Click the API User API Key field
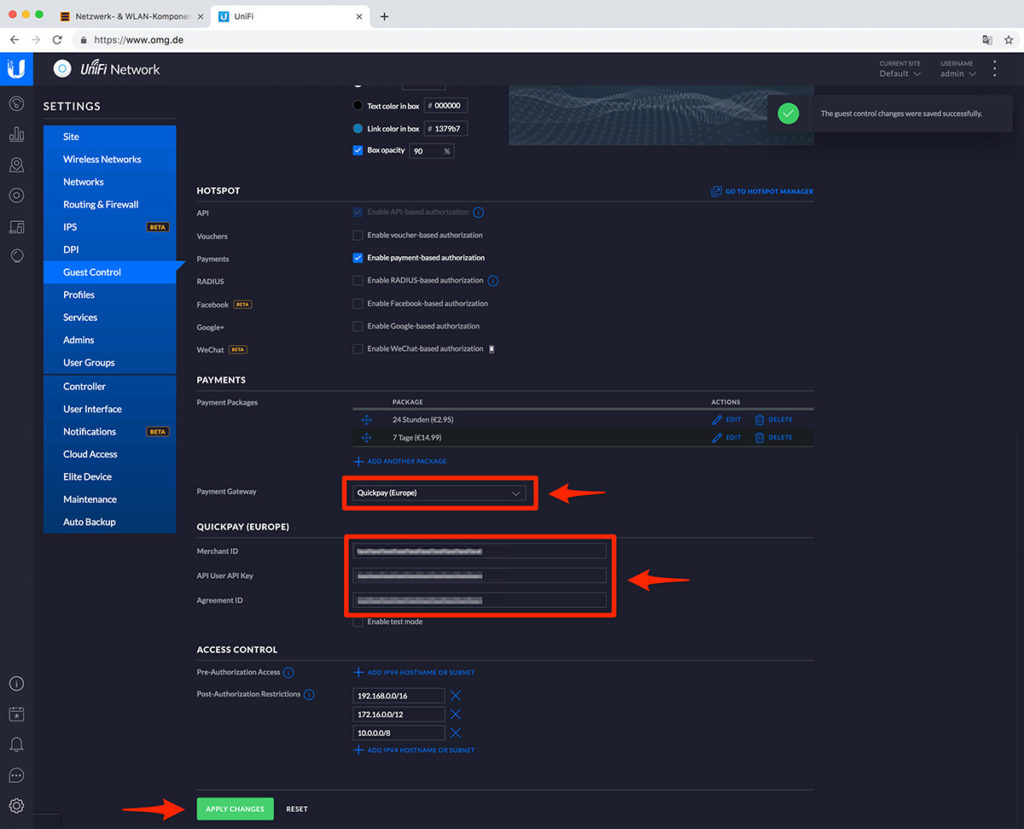The image size is (1024, 829). coord(479,576)
